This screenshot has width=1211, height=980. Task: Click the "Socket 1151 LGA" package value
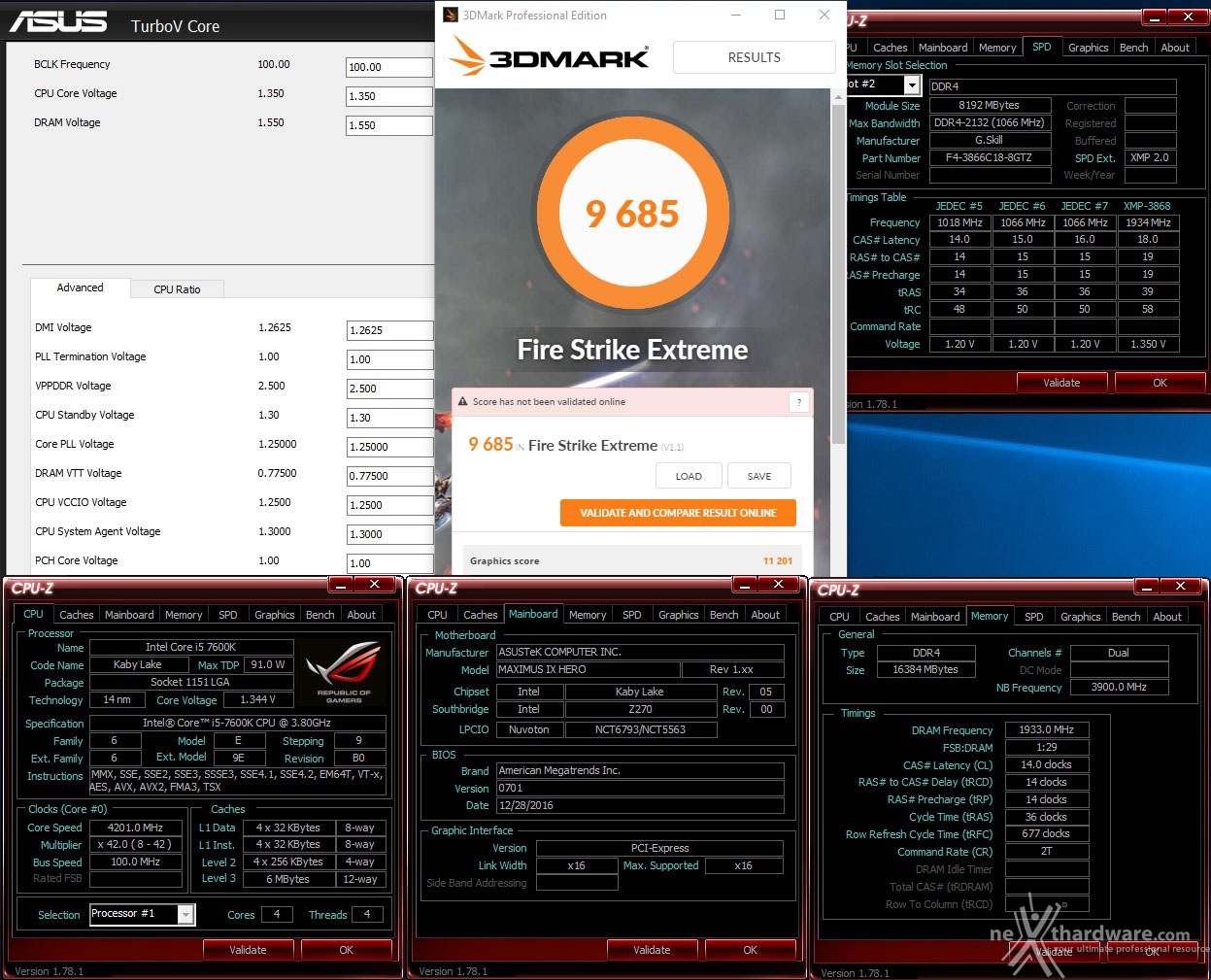click(x=191, y=682)
